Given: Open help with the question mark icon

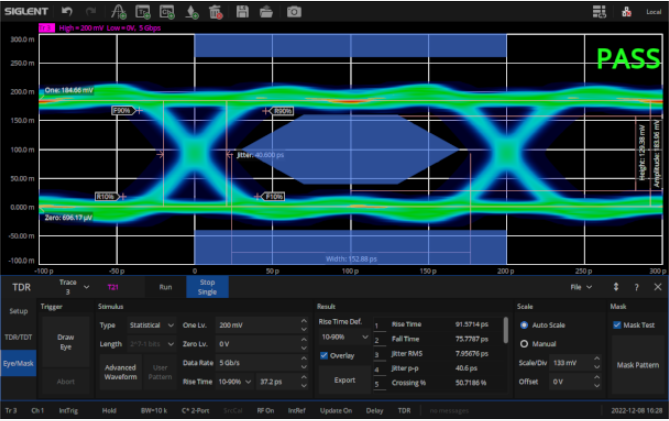Looking at the screenshot, I should pyautogui.click(x=637, y=287).
